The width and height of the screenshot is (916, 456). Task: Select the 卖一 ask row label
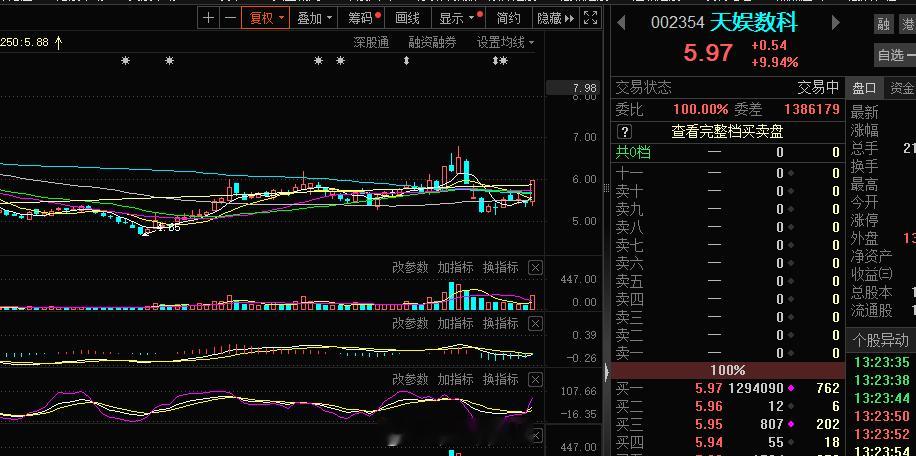630,353
